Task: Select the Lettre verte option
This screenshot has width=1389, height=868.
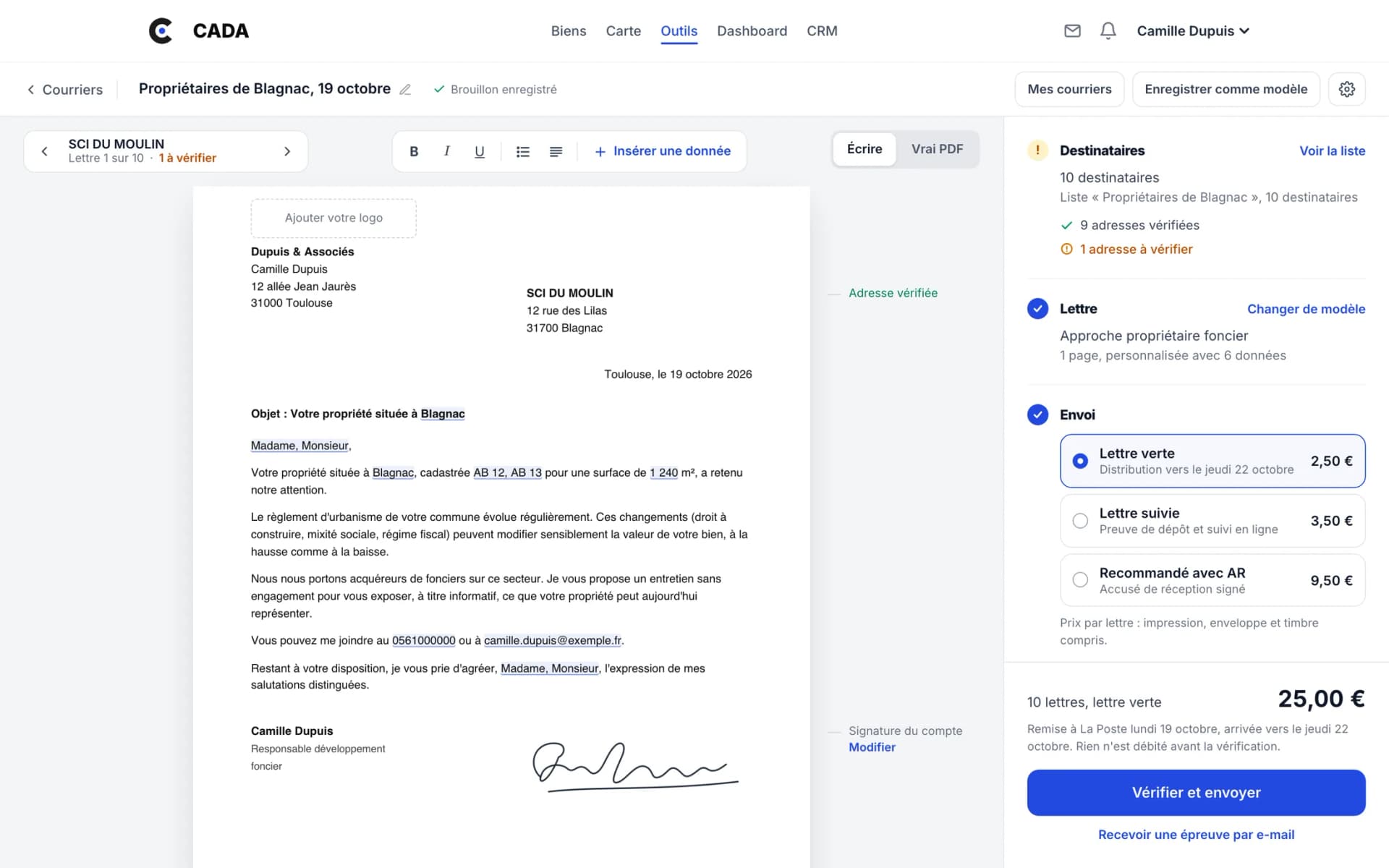Action: pyautogui.click(x=1212, y=461)
